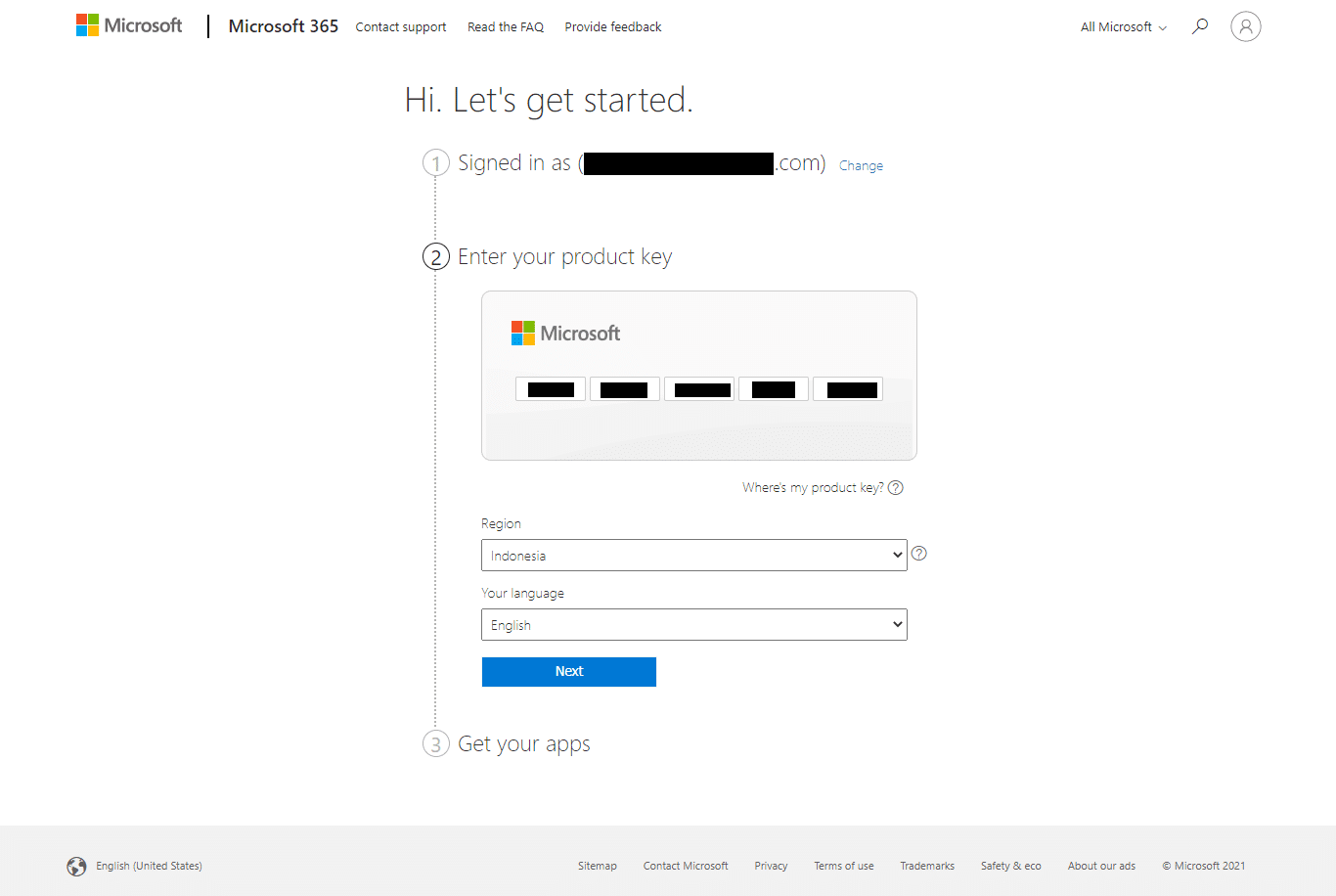Image resolution: width=1336 pixels, height=896 pixels.
Task: Click the Change account link
Action: coord(861,166)
